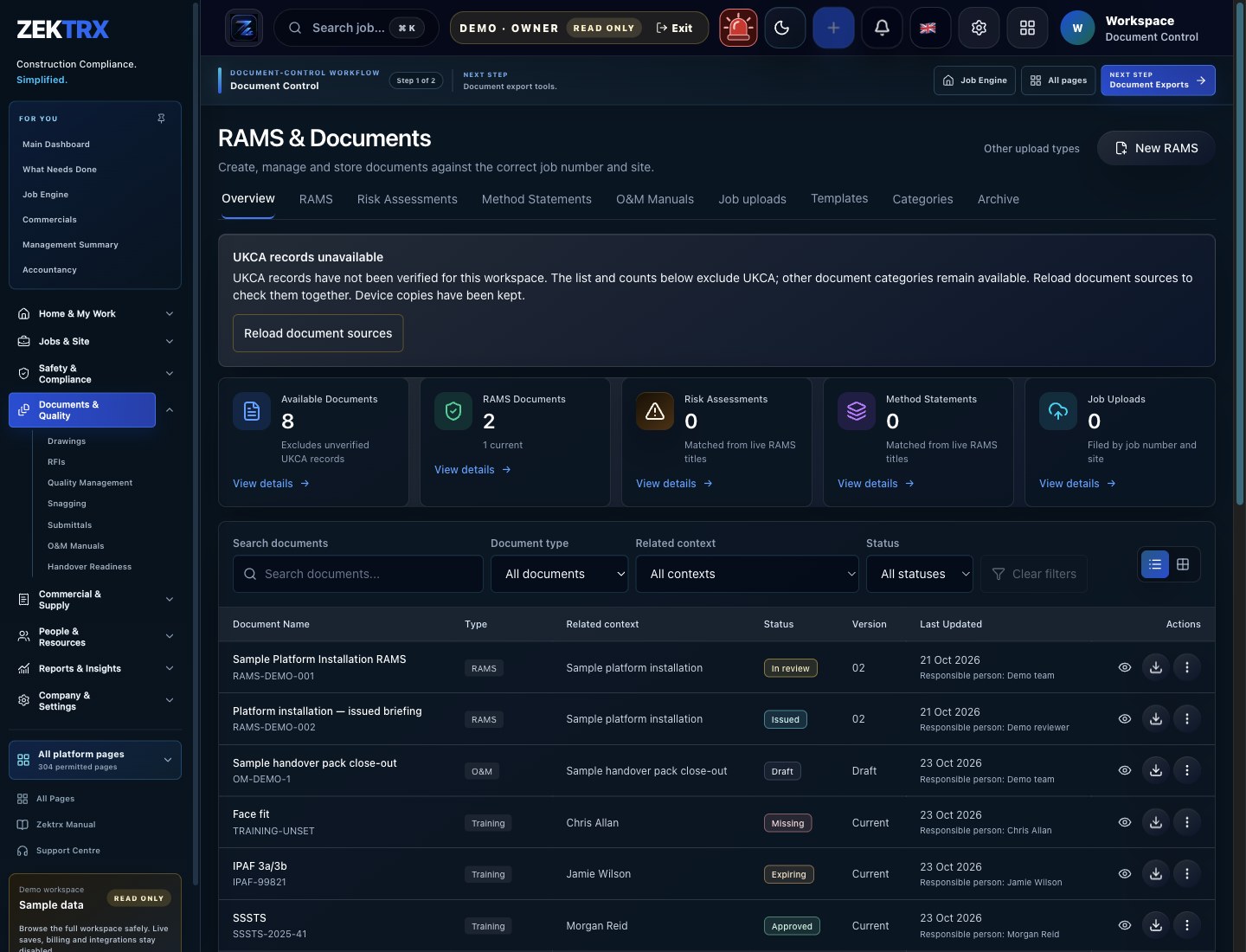Open settings gear in top bar
This screenshot has height=952, width=1246.
[x=979, y=28]
